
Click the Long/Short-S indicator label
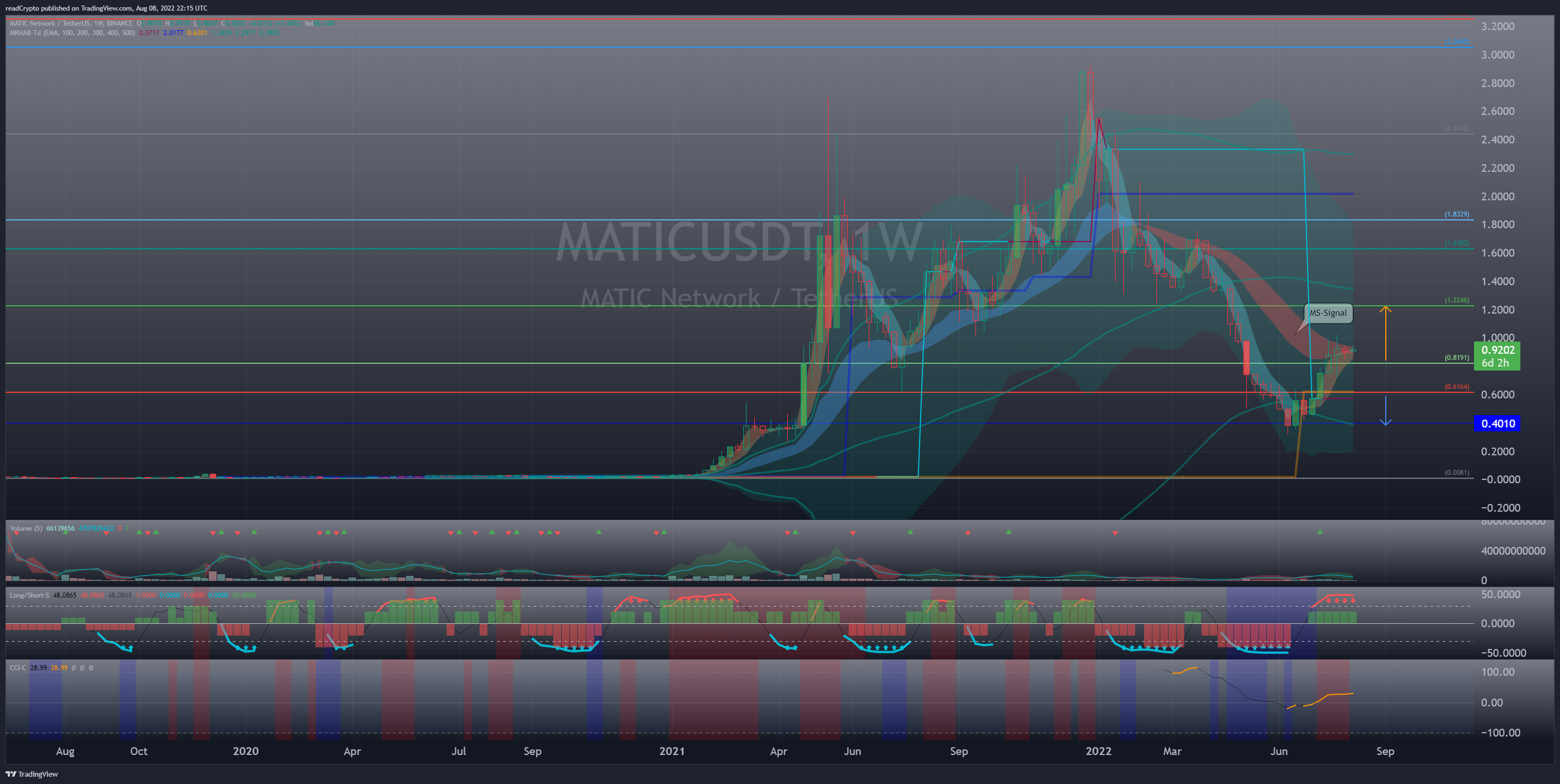29,595
